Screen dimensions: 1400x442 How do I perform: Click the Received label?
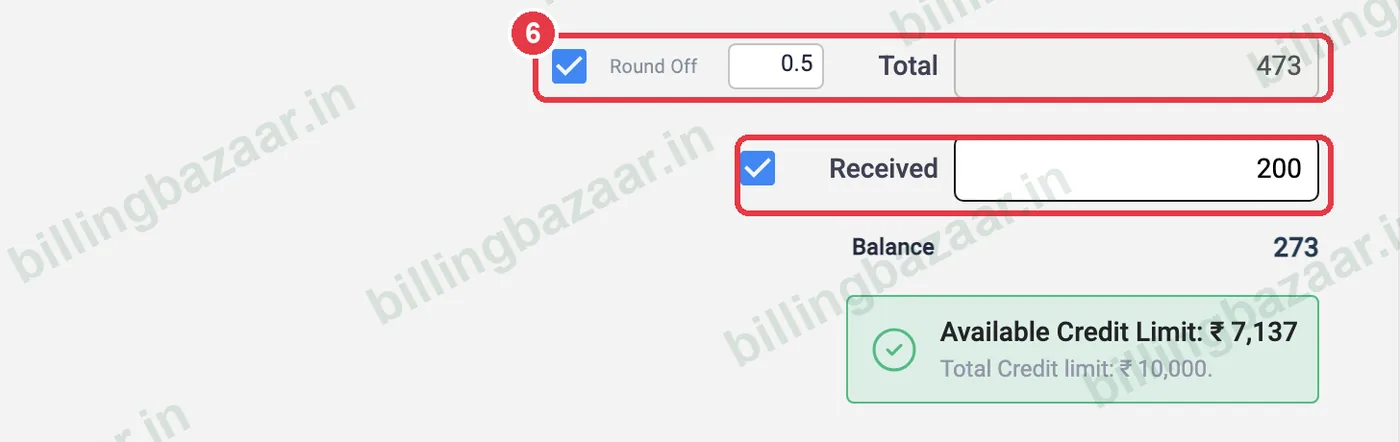point(883,168)
